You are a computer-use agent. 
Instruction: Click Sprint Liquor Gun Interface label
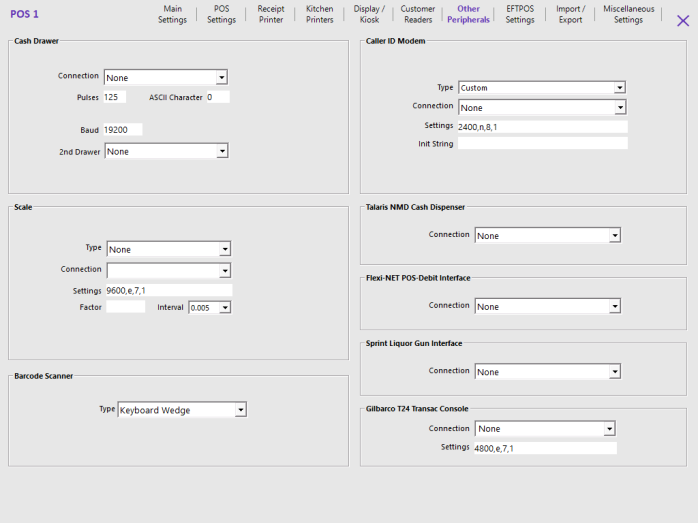(x=414, y=343)
